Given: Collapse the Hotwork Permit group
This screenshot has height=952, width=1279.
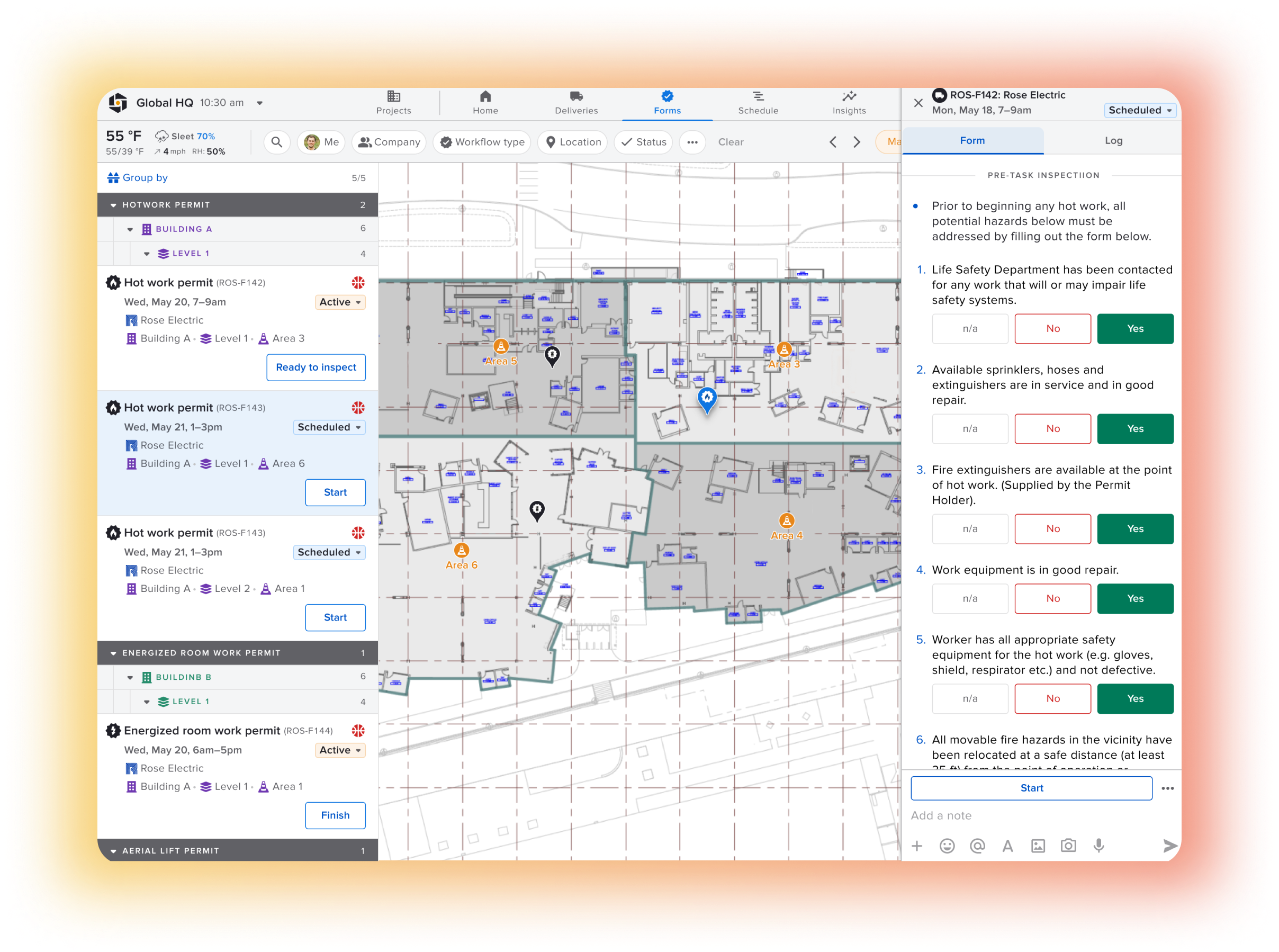Looking at the screenshot, I should point(113,204).
